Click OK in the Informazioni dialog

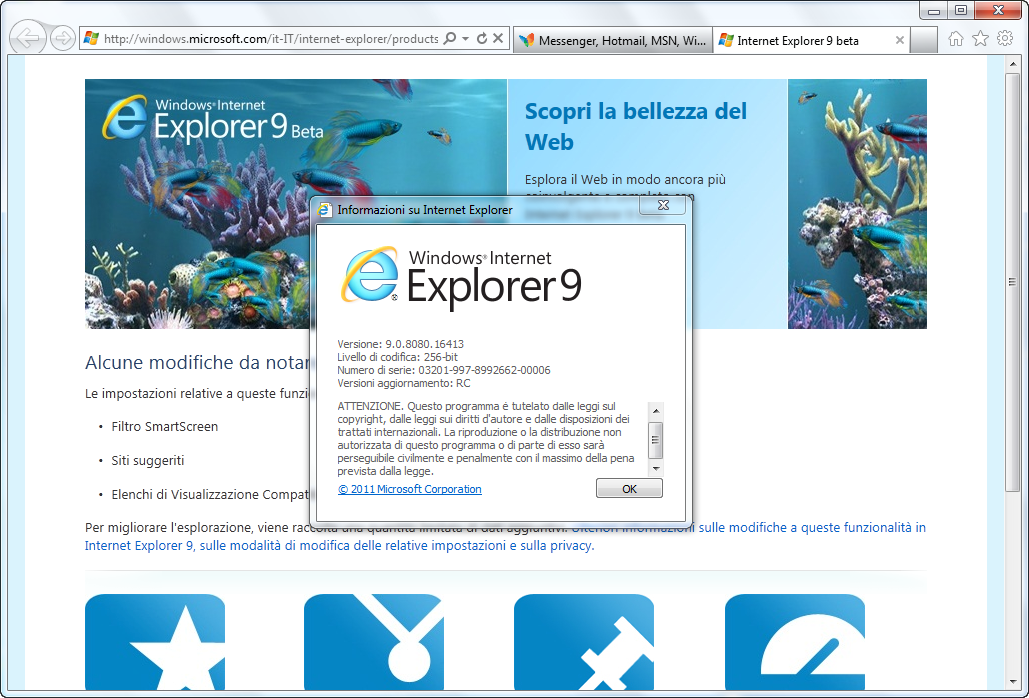coord(629,489)
